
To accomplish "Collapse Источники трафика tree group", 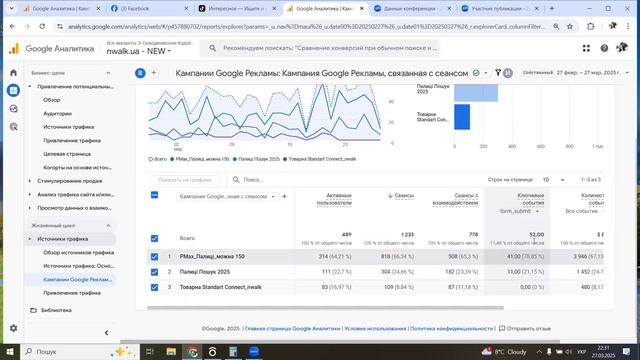I will point(30,239).
